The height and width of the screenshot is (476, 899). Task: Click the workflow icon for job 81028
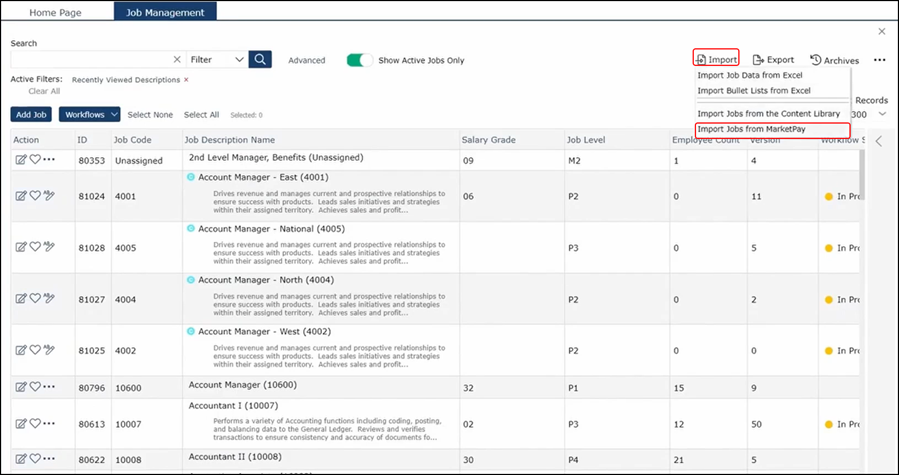[49, 246]
